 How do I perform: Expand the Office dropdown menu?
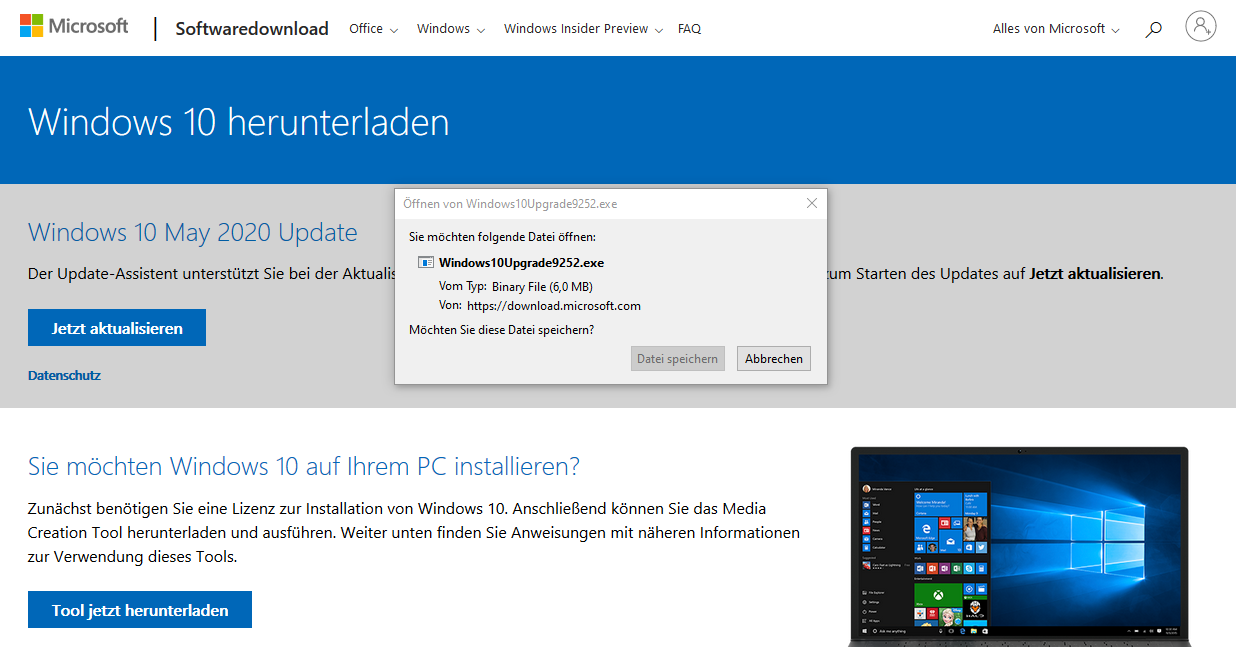(373, 29)
